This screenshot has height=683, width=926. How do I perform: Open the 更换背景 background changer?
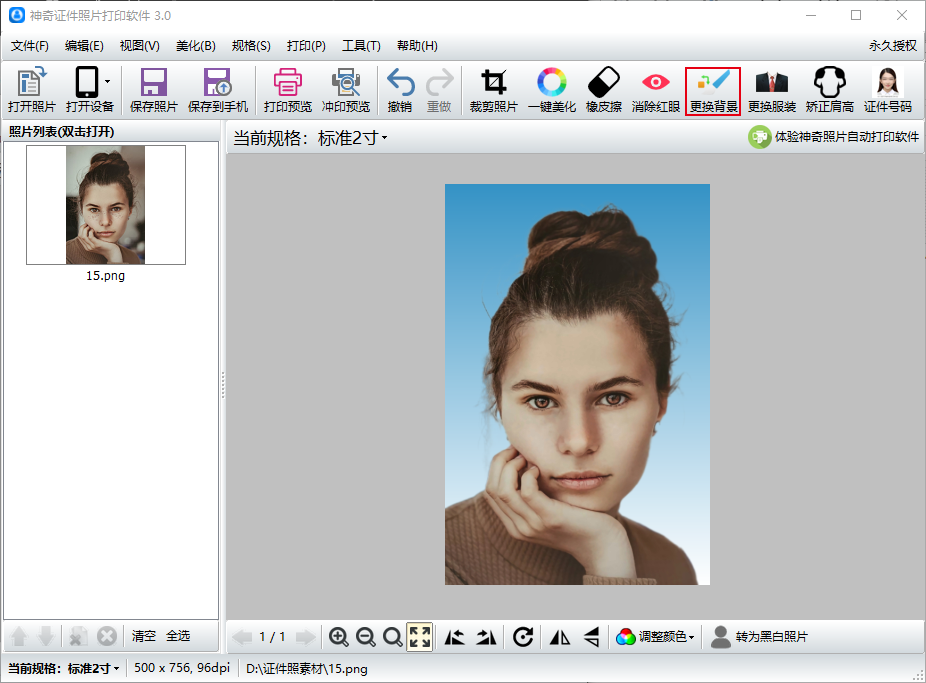point(713,91)
